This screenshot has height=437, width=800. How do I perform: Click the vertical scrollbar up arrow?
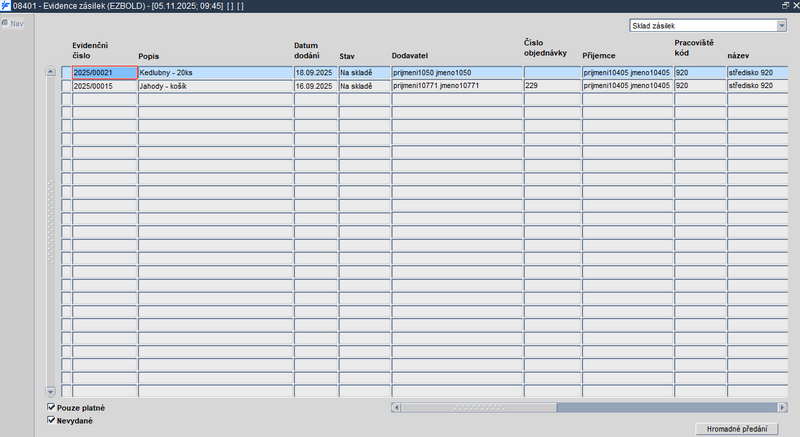point(50,71)
